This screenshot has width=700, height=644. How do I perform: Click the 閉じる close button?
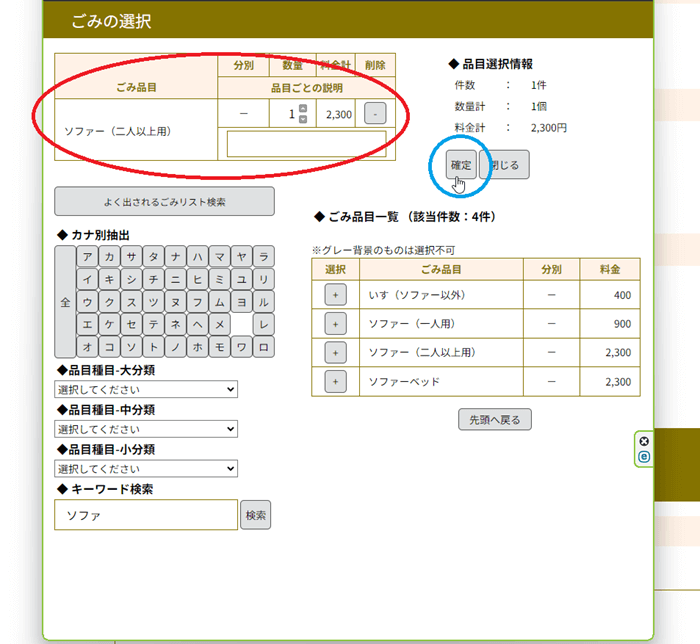504,165
